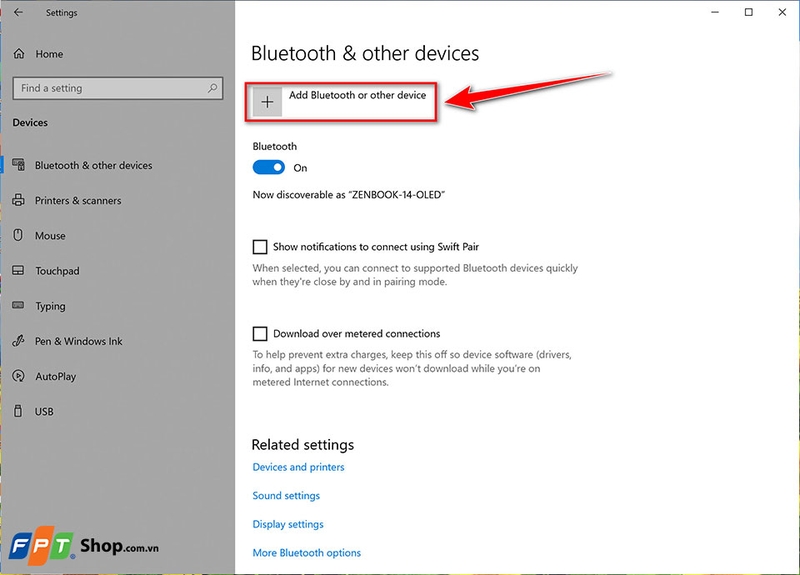Image resolution: width=800 pixels, height=575 pixels.
Task: Open Home in the sidebar
Action: 49,54
